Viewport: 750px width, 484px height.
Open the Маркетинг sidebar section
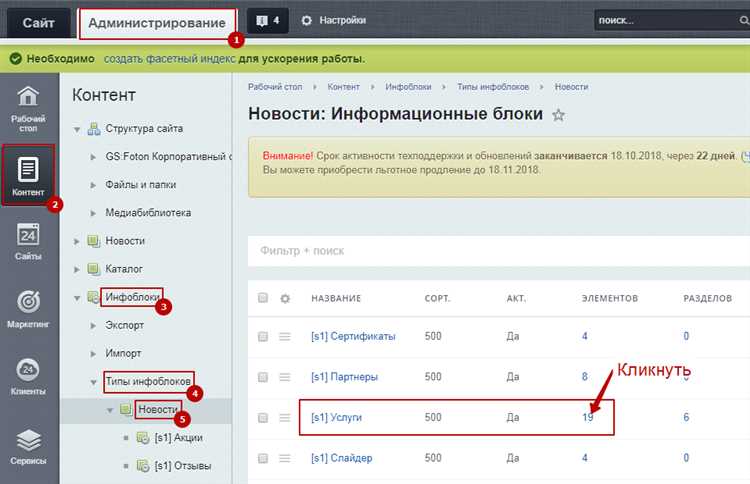[x=28, y=308]
